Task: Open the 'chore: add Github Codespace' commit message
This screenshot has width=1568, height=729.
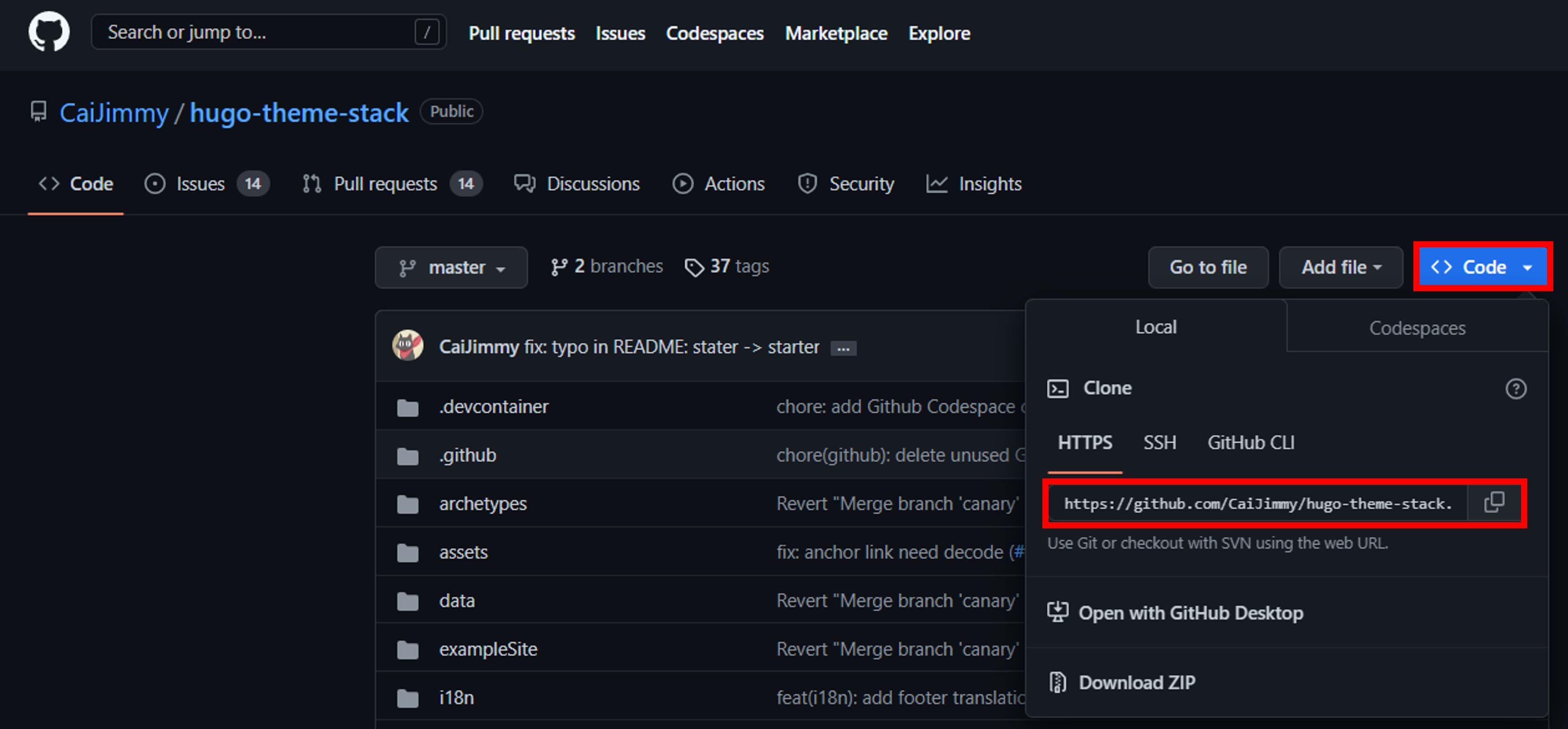Action: tap(900, 406)
